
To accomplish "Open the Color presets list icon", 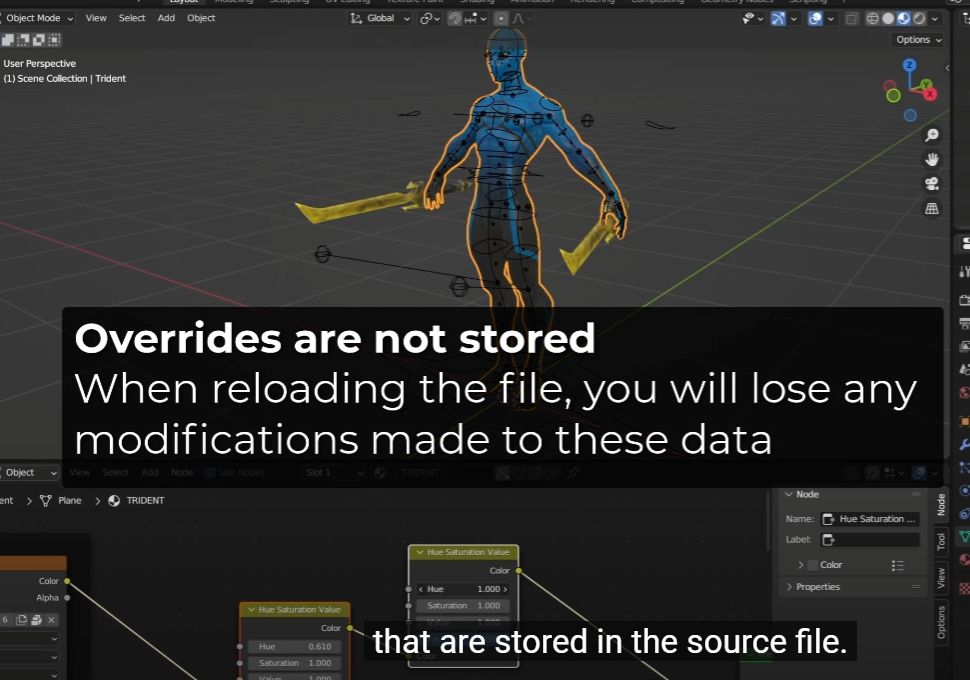I will 898,565.
